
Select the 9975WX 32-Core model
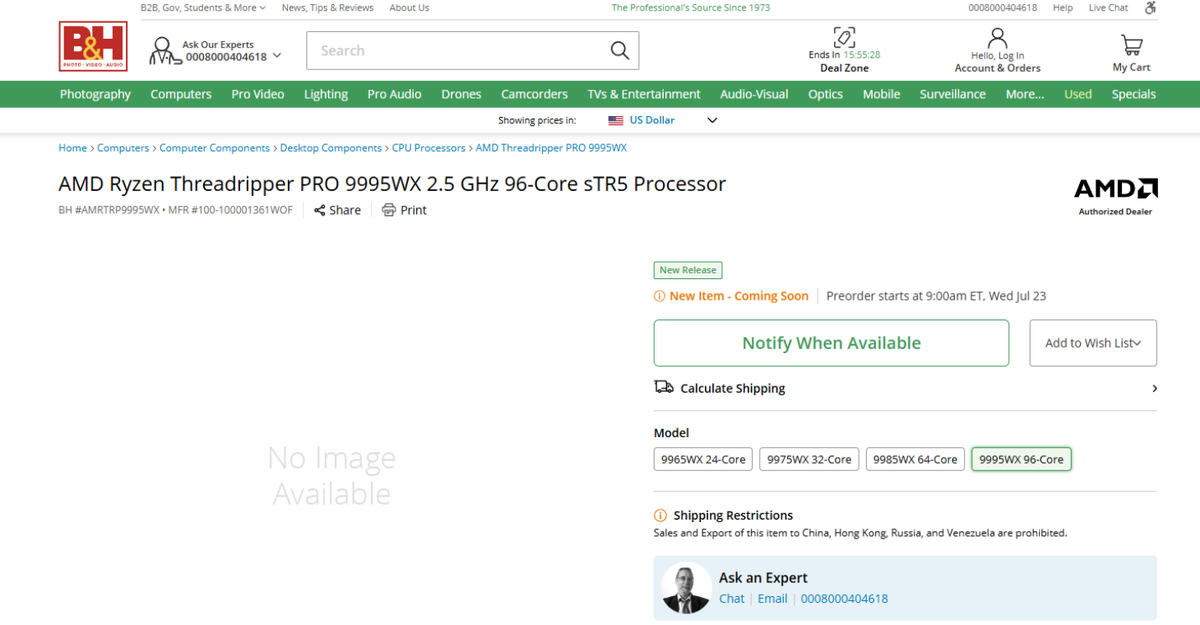809,459
